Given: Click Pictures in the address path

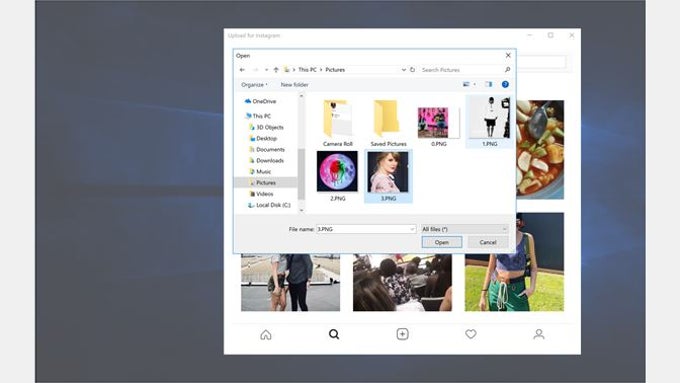Looking at the screenshot, I should (335, 69).
